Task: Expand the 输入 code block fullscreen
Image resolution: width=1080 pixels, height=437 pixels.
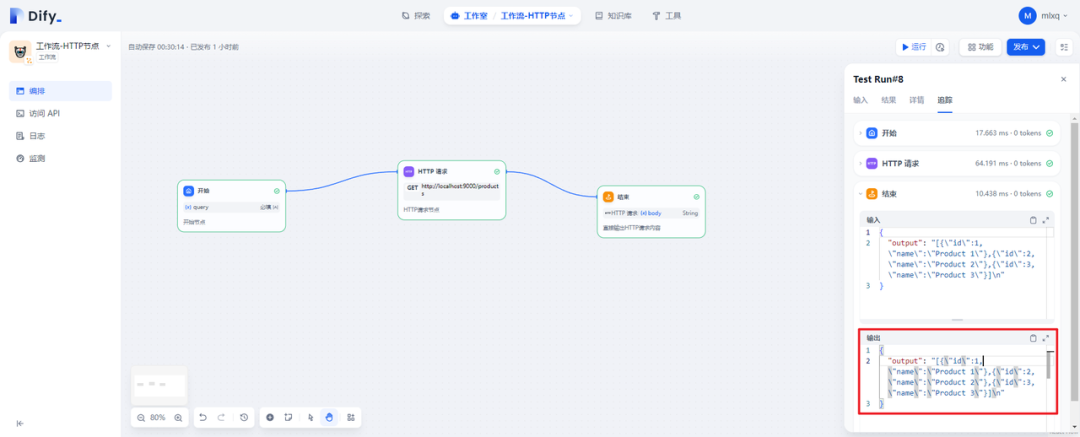Action: [x=1046, y=220]
